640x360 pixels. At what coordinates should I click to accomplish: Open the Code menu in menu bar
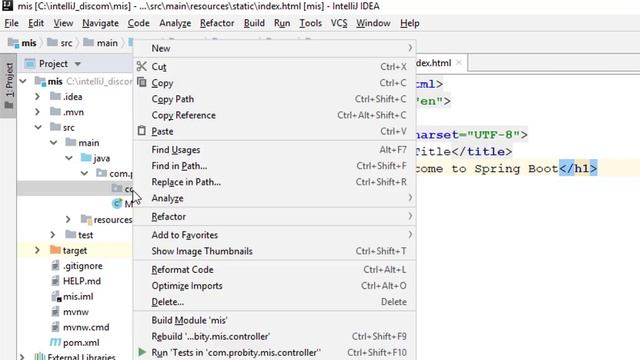138,23
